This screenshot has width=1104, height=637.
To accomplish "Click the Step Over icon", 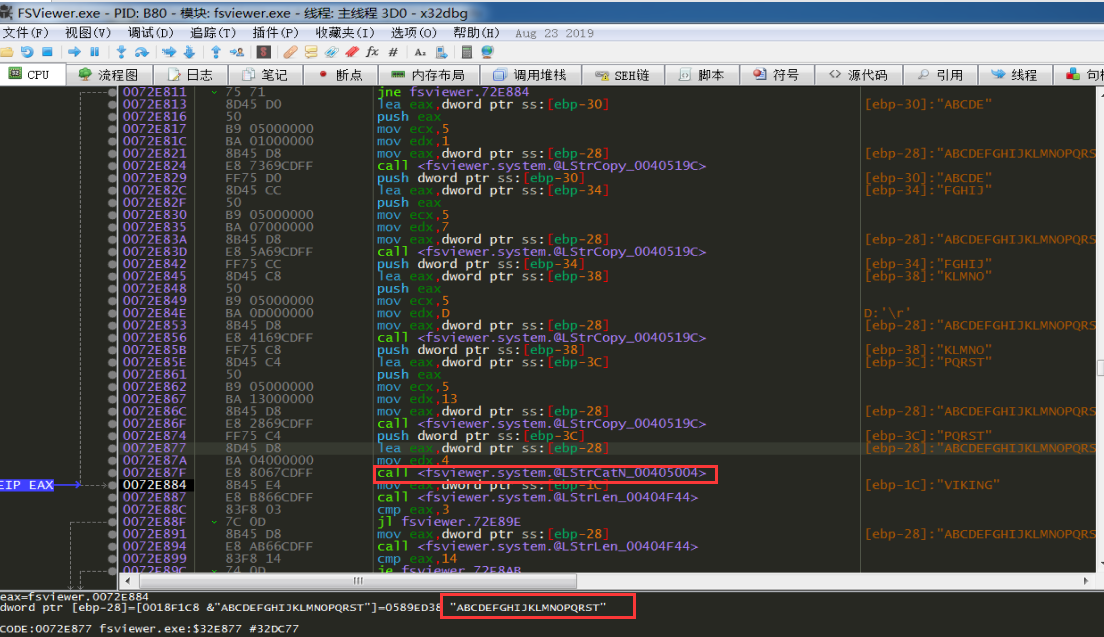I will pyautogui.click(x=142, y=52).
